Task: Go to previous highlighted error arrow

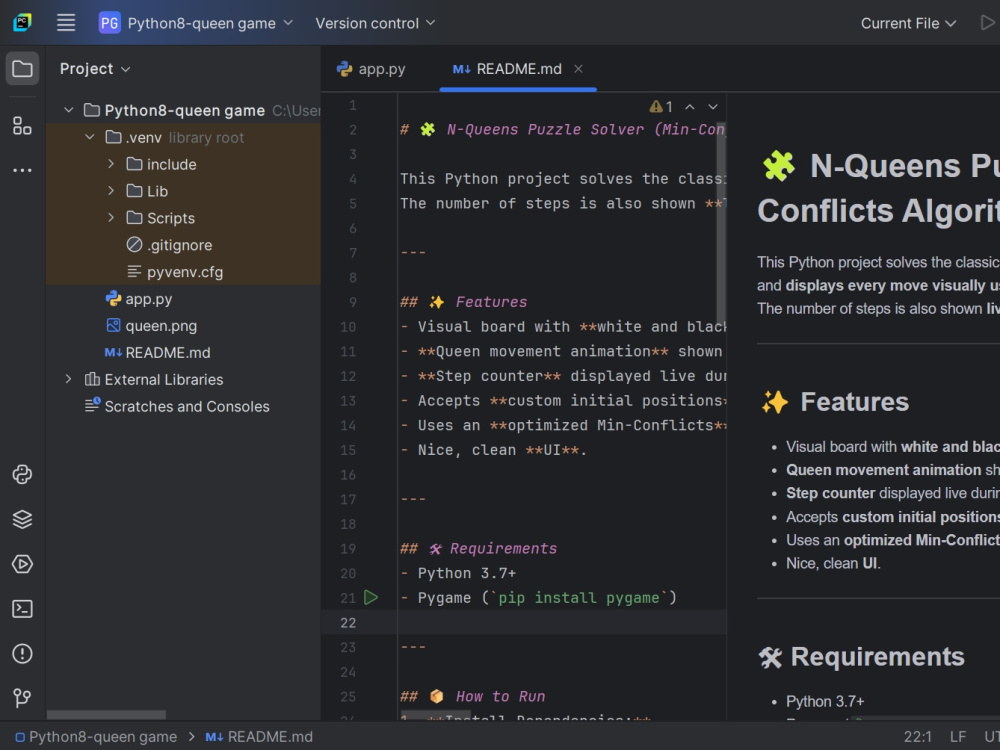Action: tap(689, 107)
